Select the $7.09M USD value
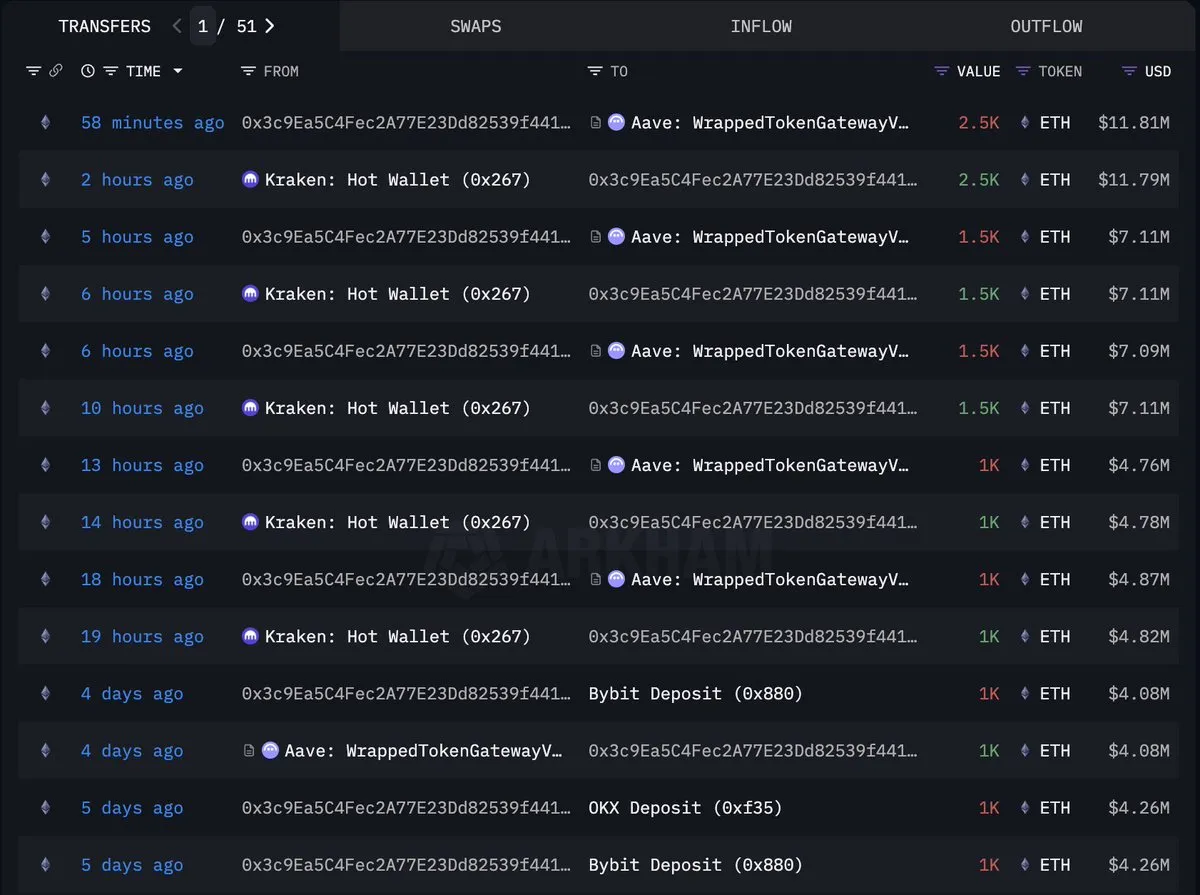1200x895 pixels. pyautogui.click(x=1139, y=351)
